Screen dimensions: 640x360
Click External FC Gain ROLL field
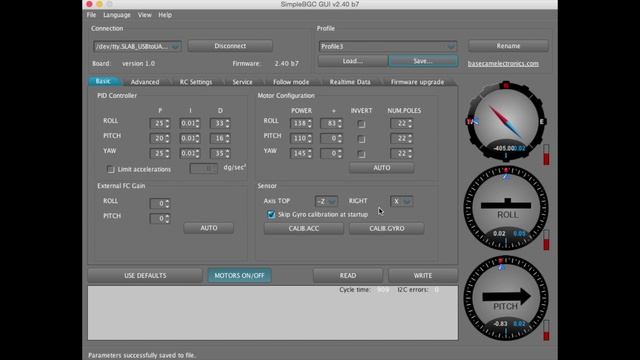tap(160, 203)
